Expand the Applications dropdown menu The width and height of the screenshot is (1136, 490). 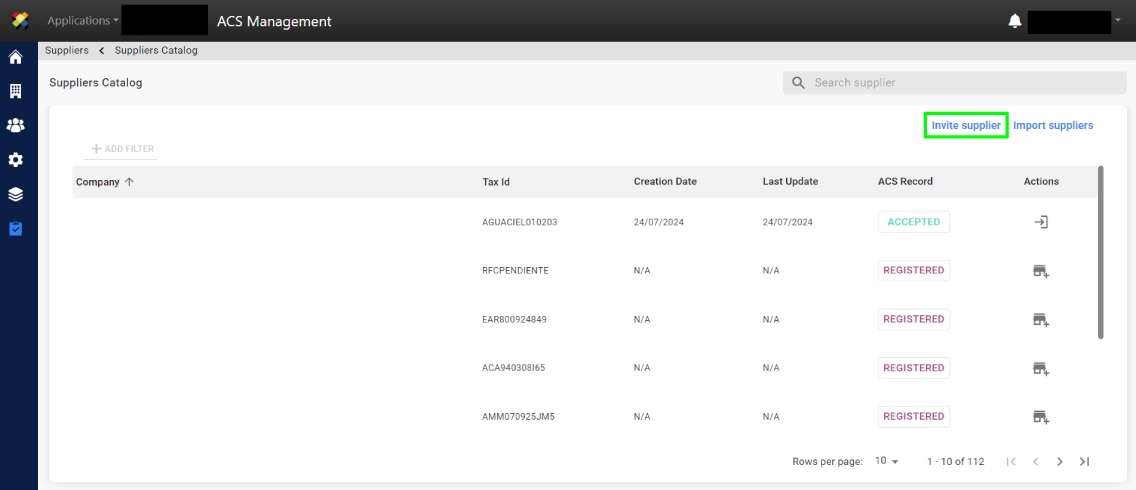point(83,20)
